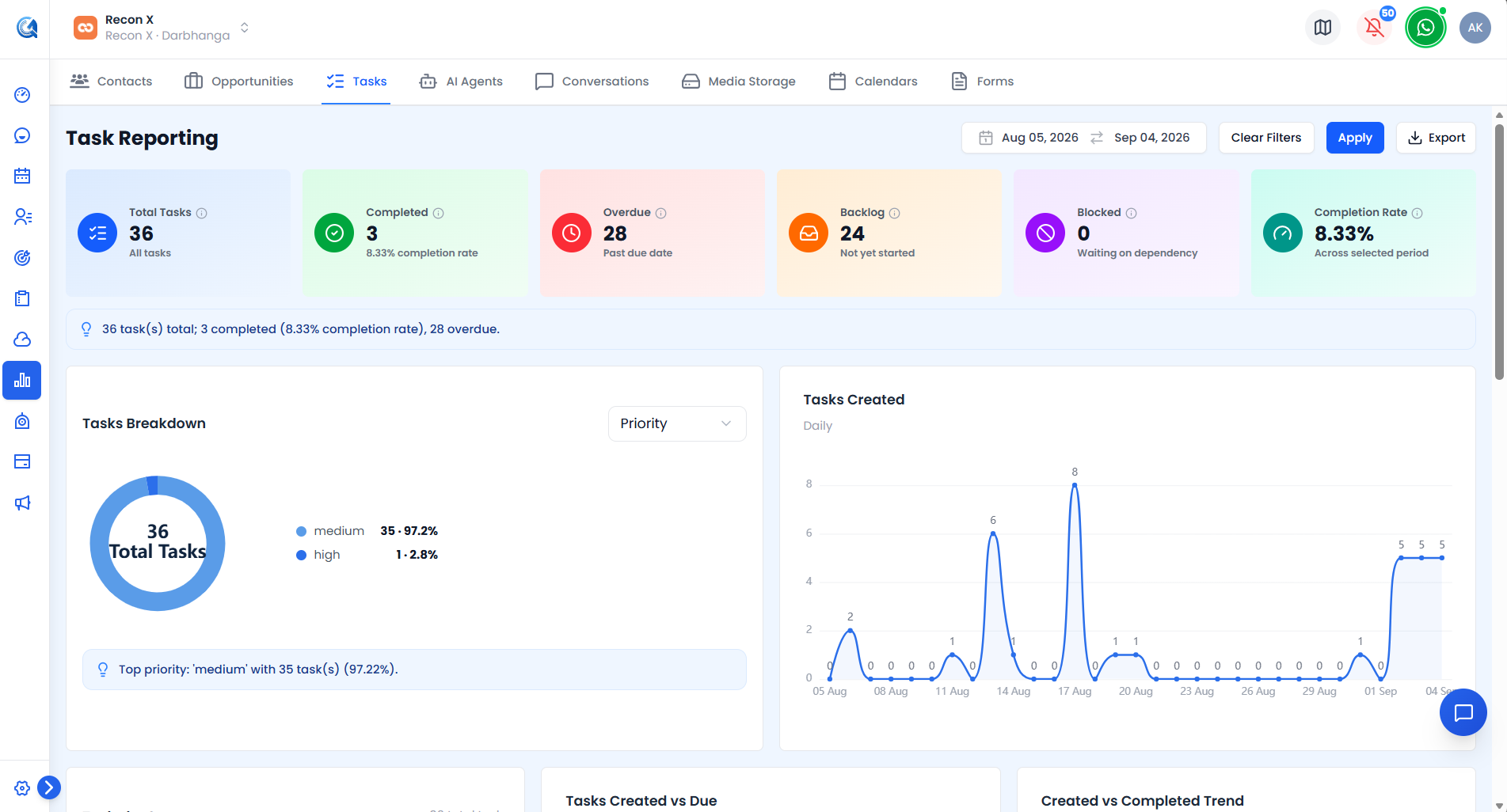
Task: Click the '1 · 2.8%' high value
Action: click(x=417, y=555)
